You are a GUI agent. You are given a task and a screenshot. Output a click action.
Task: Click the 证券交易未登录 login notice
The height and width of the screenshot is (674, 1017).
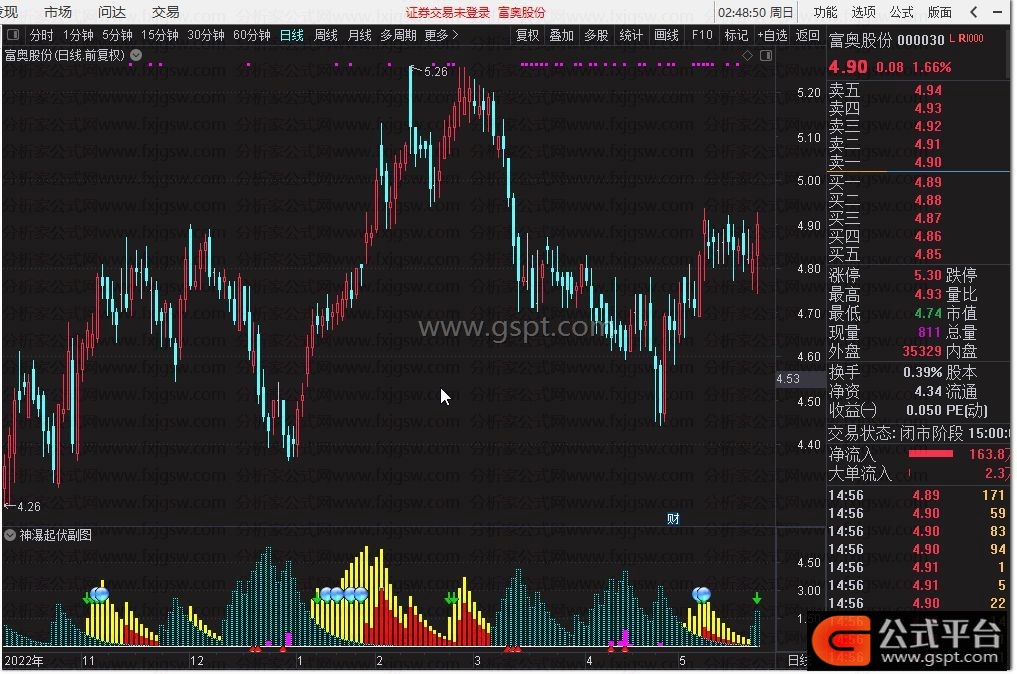point(448,12)
